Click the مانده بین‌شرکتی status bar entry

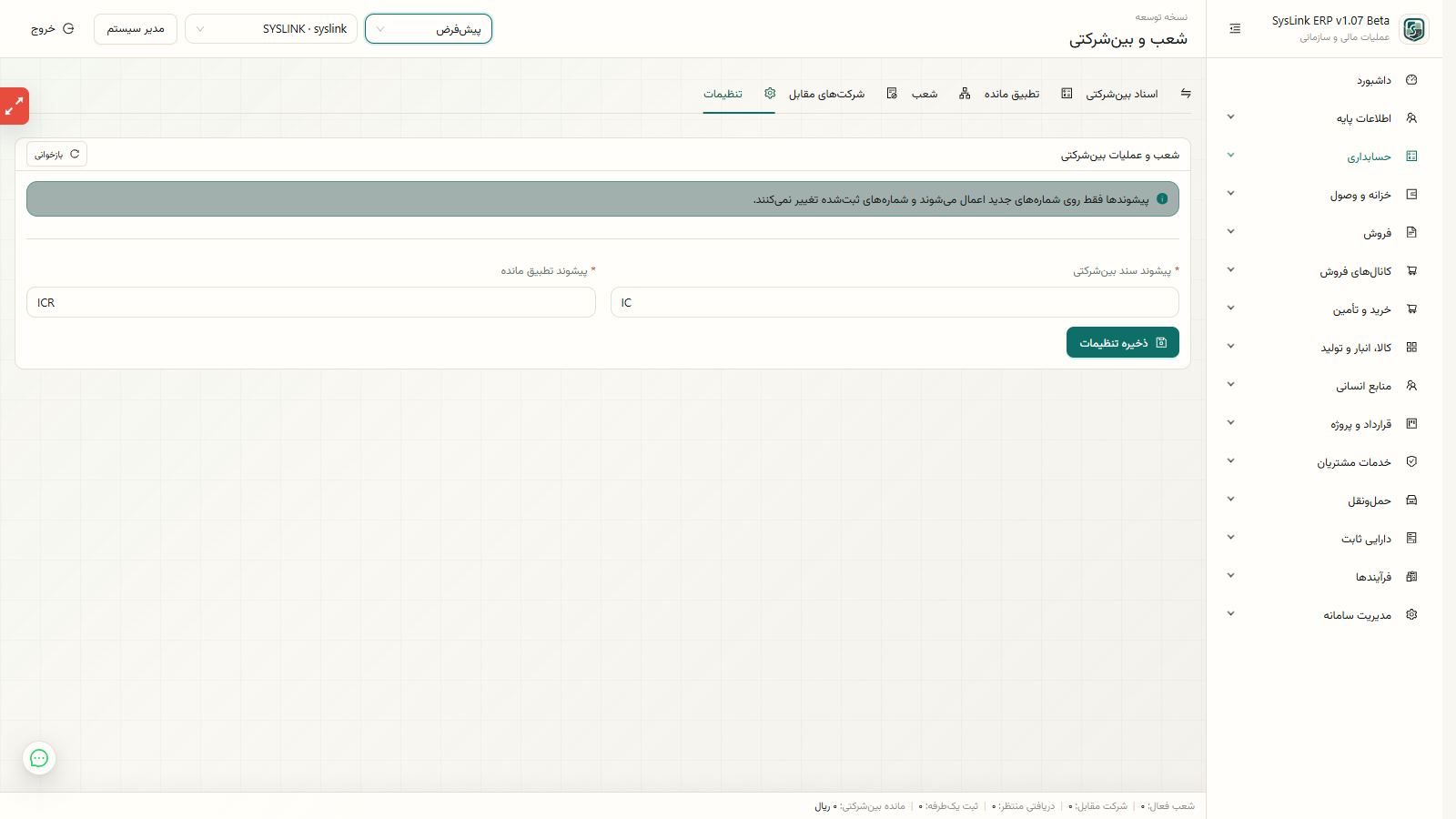860,806
